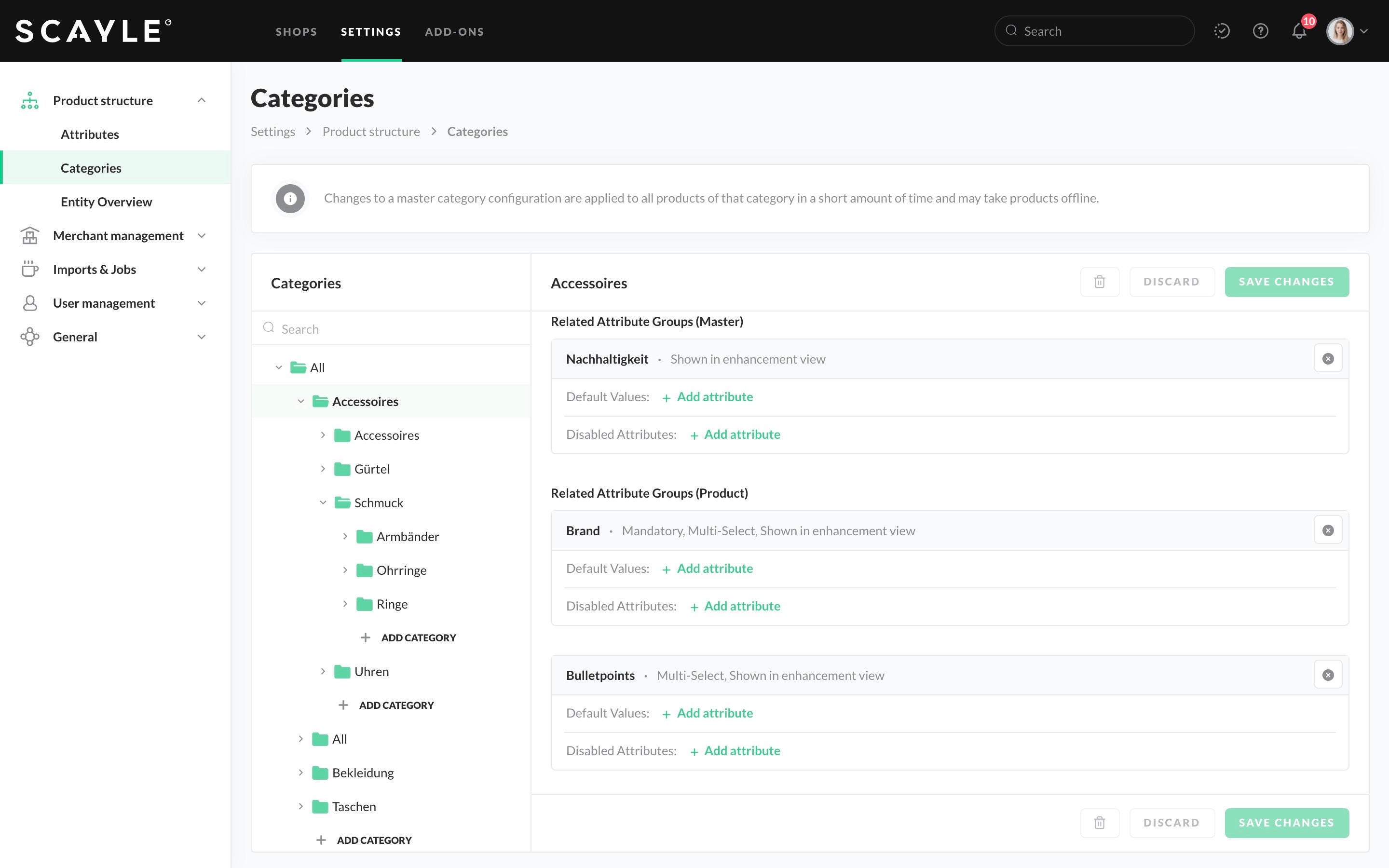Click the bottom trash delete icon
This screenshot has width=1389, height=868.
coord(1099,823)
